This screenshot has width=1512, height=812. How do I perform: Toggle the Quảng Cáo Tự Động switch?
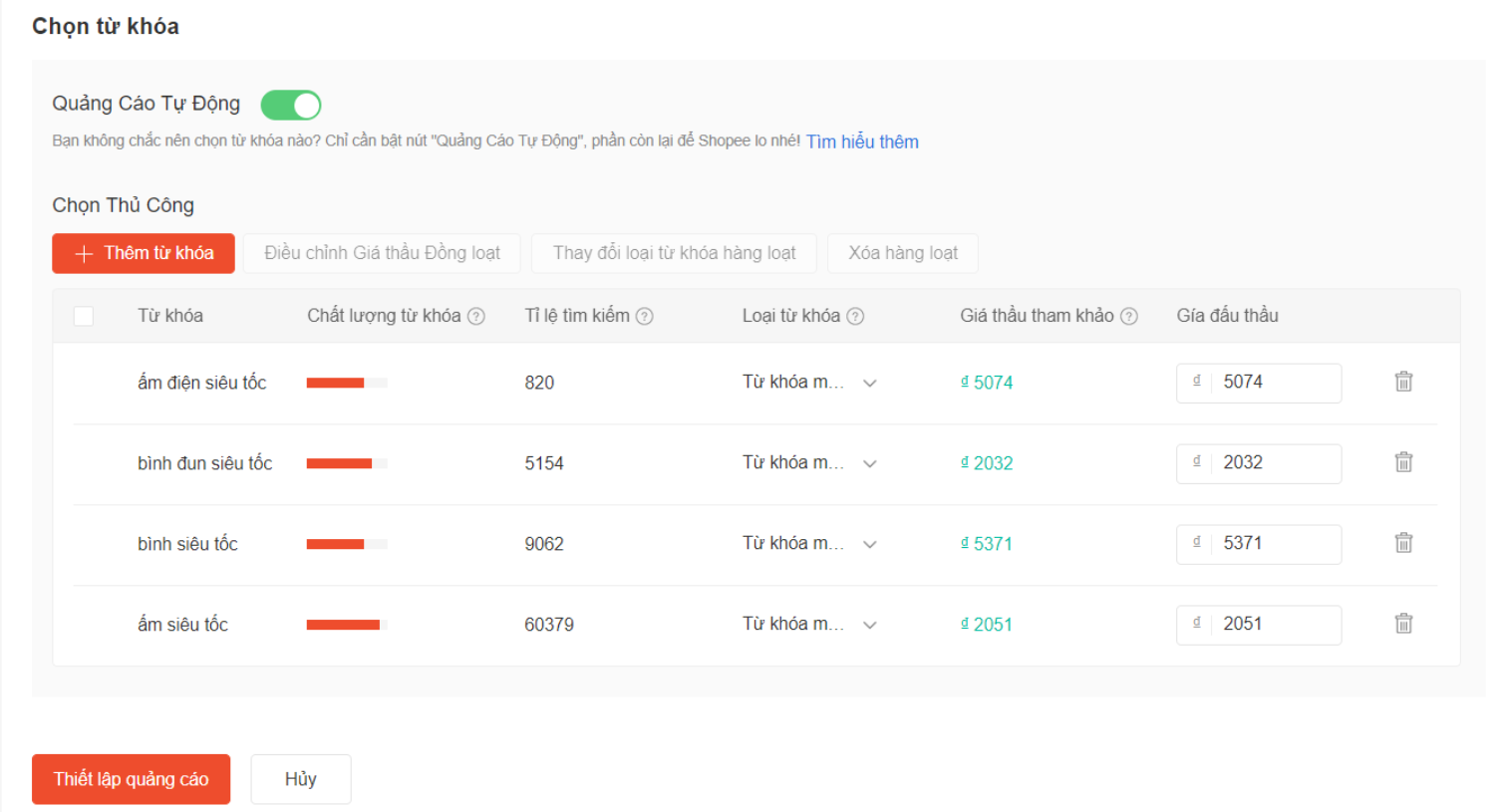pyautogui.click(x=291, y=105)
